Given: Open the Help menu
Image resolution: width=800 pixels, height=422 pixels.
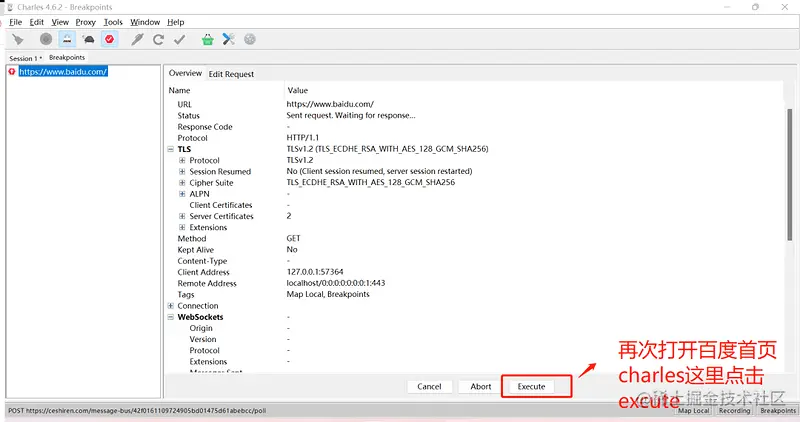Looking at the screenshot, I should (176, 22).
